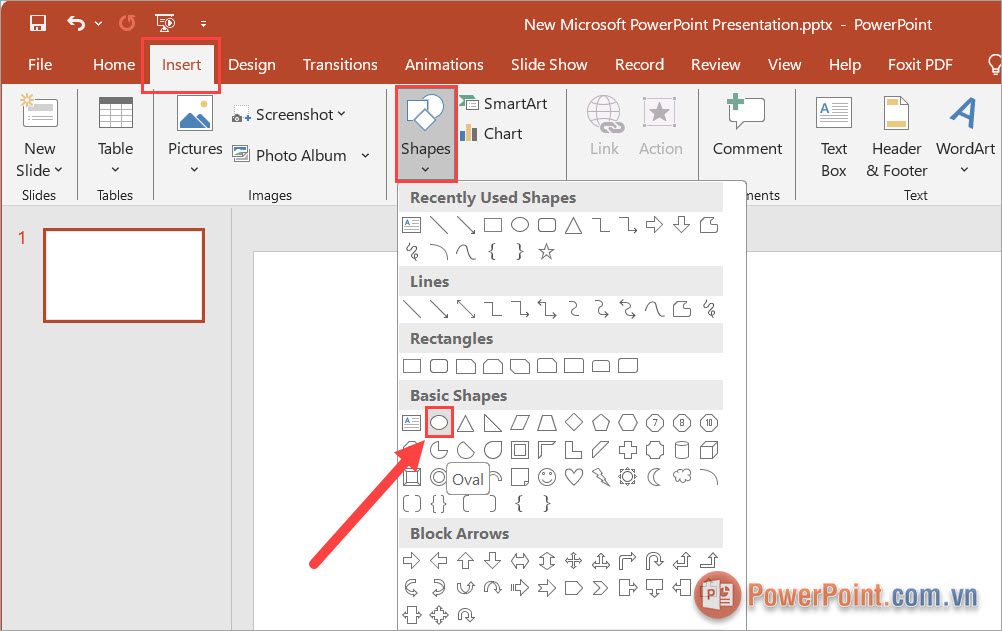Click the Redo button in Quick Access Toolbar
This screenshot has height=631, width=1002.
[x=127, y=23]
